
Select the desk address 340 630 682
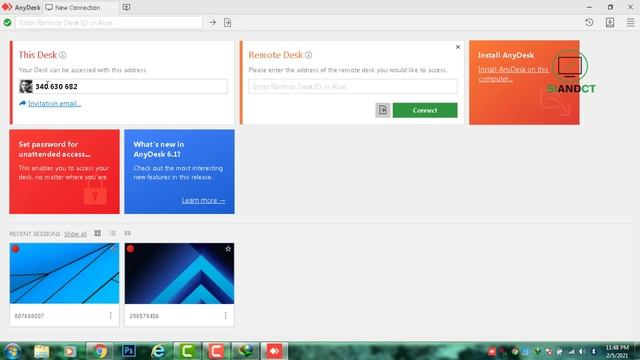(56, 87)
